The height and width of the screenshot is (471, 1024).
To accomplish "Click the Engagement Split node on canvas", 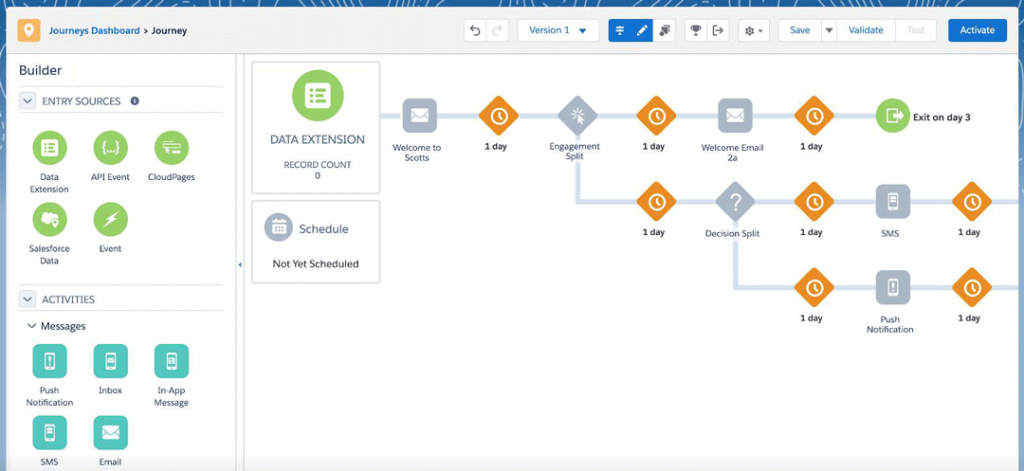I will tap(576, 116).
